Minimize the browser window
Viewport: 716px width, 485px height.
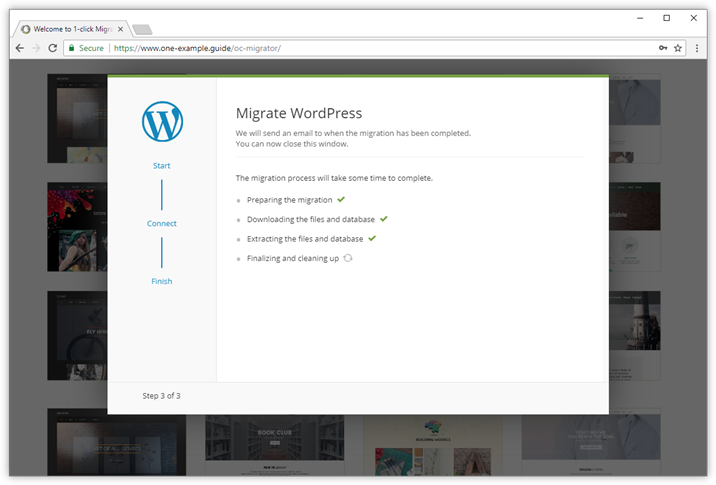640,18
